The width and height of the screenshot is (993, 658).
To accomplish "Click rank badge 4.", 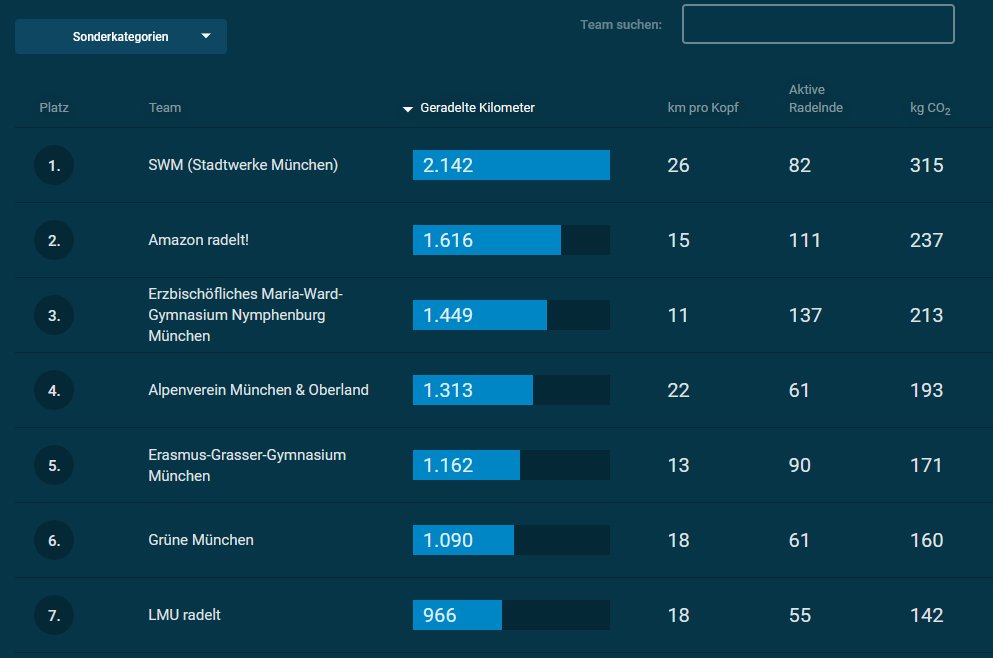I will (x=54, y=390).
